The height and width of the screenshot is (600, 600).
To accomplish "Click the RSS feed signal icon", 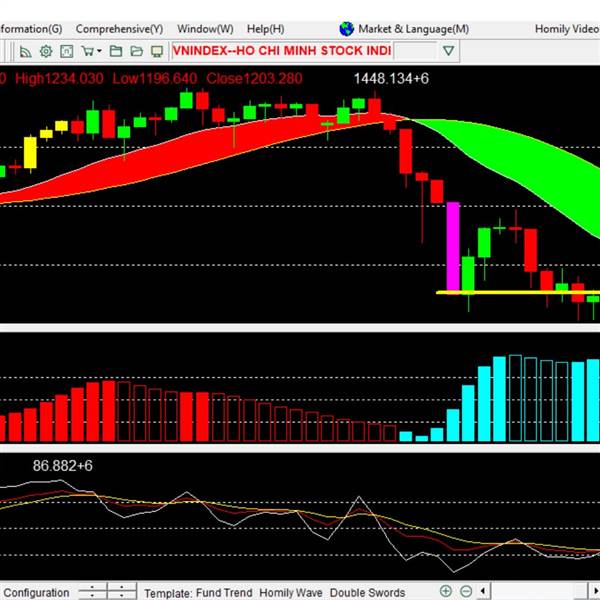I will click(25, 51).
